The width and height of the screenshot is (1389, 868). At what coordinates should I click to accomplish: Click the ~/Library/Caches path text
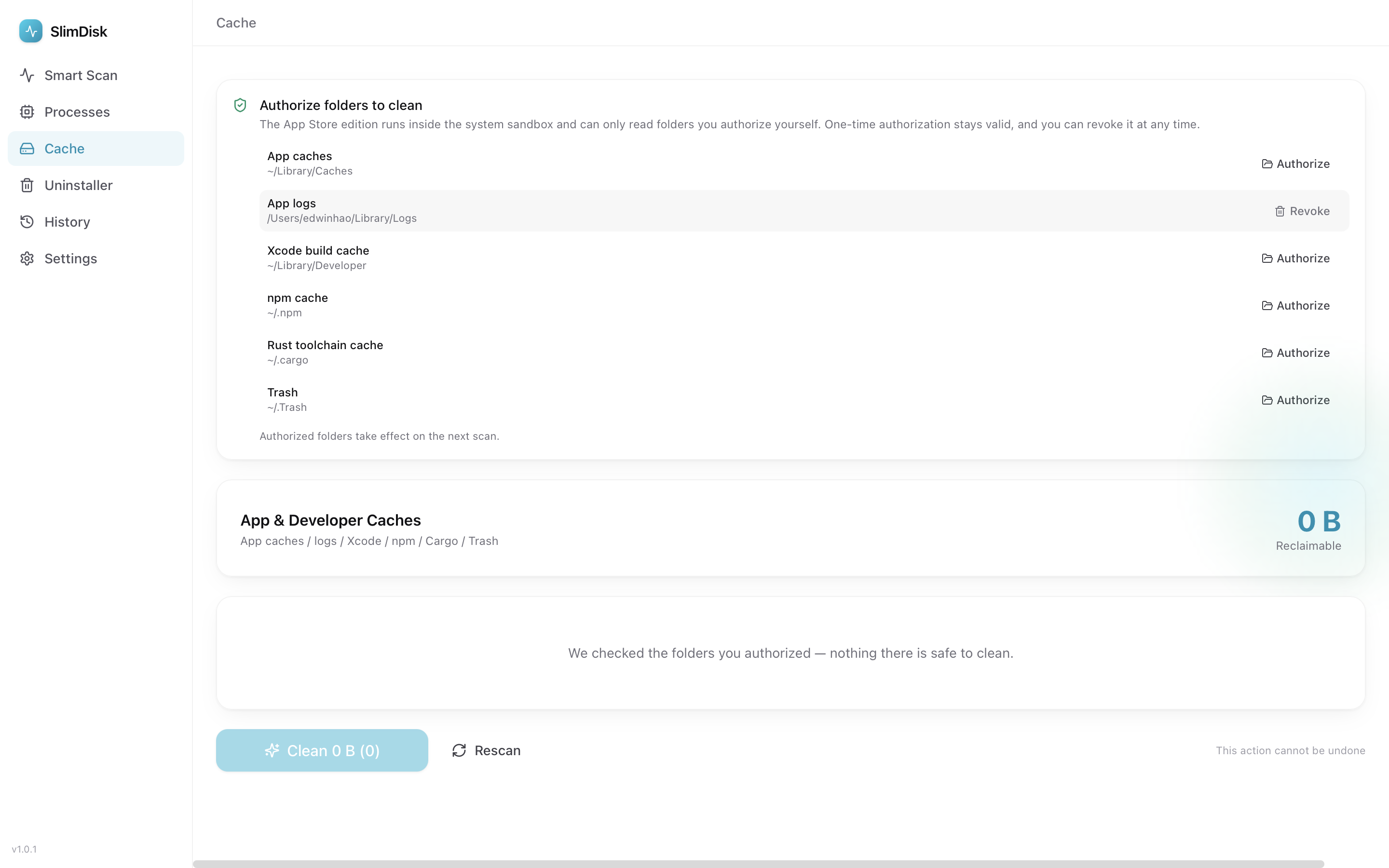310,171
